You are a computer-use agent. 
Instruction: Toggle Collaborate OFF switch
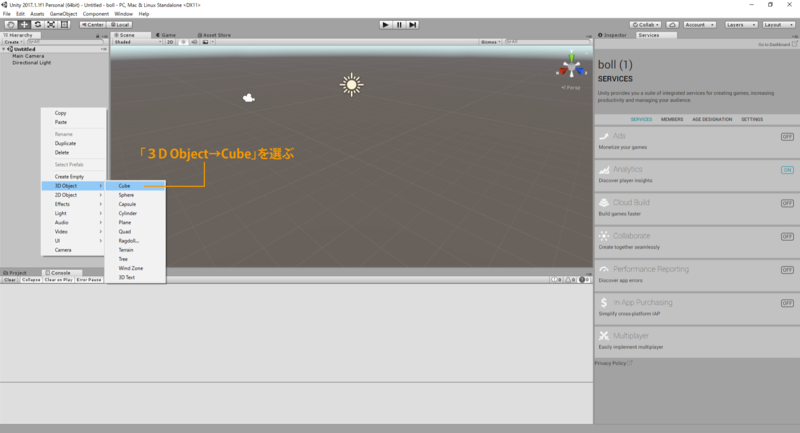(x=787, y=237)
